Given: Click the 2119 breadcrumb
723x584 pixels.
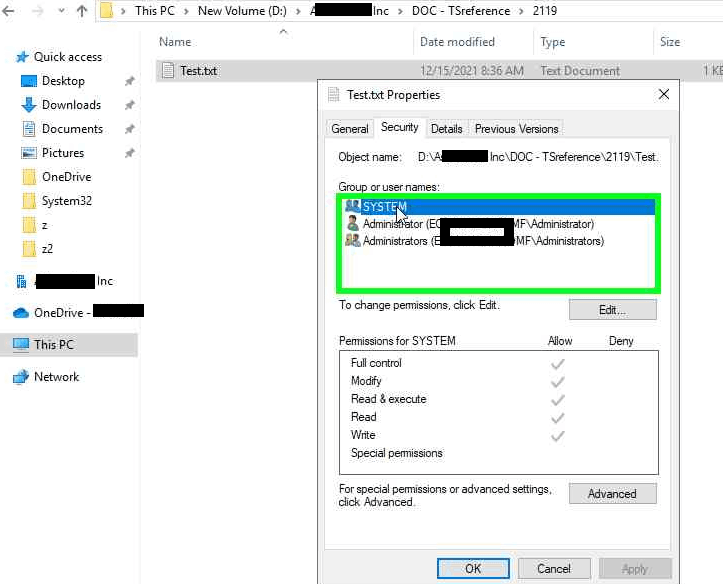Looking at the screenshot, I should point(545,11).
